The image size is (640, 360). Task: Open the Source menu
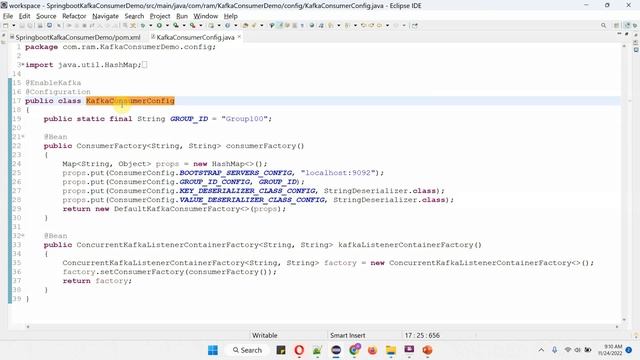click(46, 16)
